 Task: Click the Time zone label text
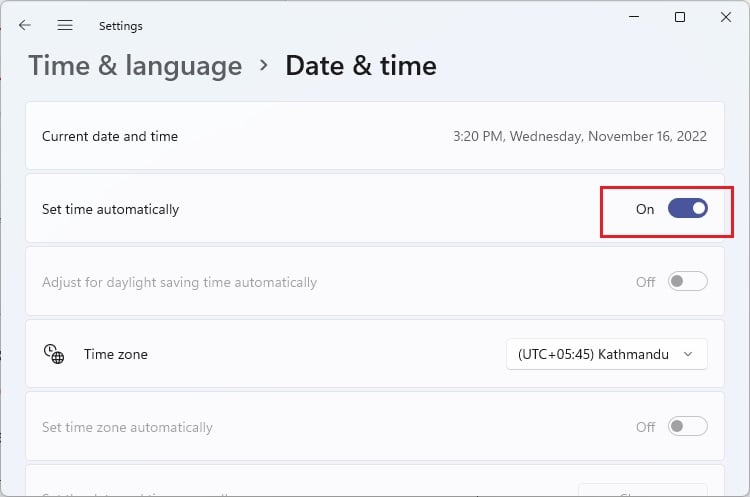pos(116,354)
